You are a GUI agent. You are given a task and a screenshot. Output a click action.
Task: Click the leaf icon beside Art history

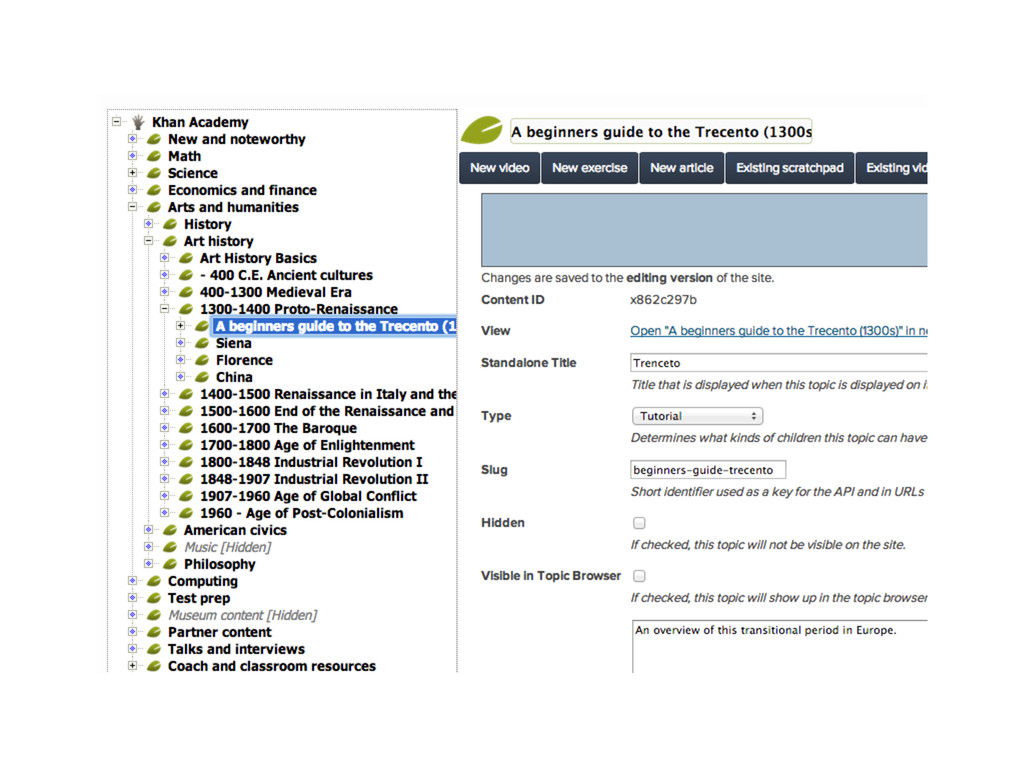tap(170, 241)
